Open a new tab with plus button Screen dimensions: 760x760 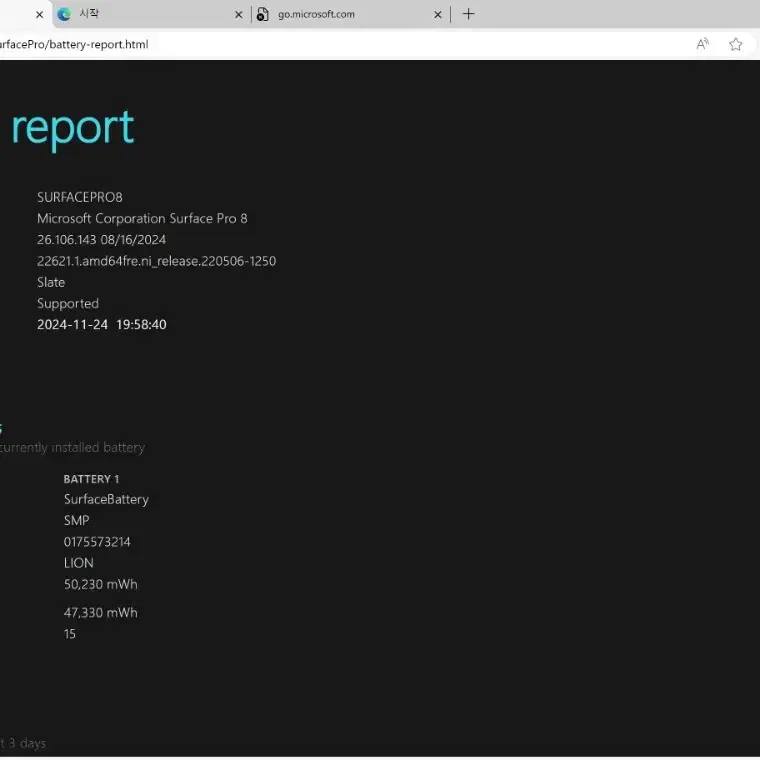tap(468, 14)
